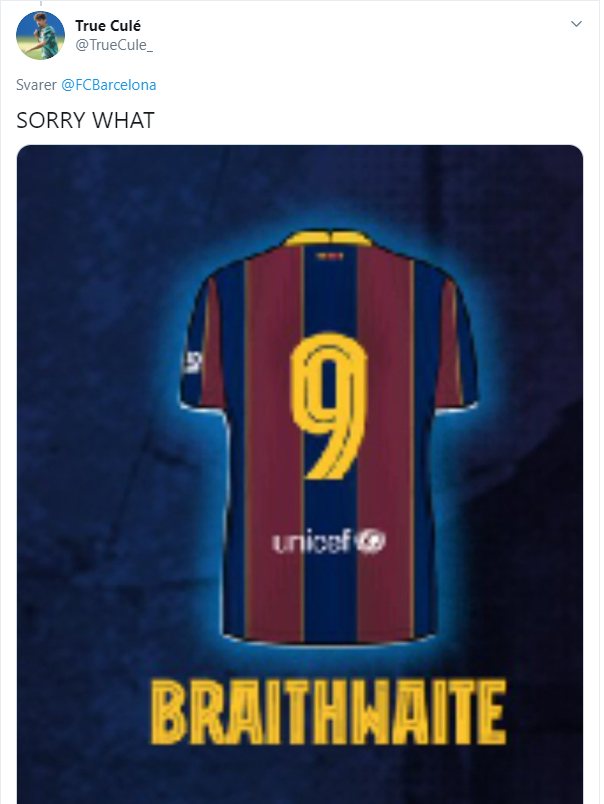Select the SORRY WHAT tweet text
Image resolution: width=604 pixels, height=804 pixels.
(x=85, y=120)
